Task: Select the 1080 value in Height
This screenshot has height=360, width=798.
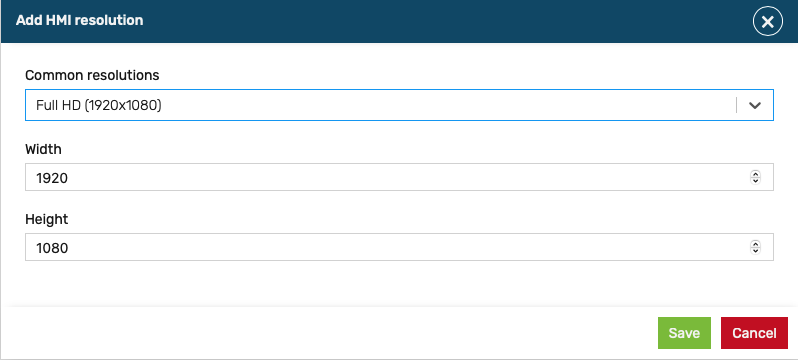Action: (x=52, y=248)
